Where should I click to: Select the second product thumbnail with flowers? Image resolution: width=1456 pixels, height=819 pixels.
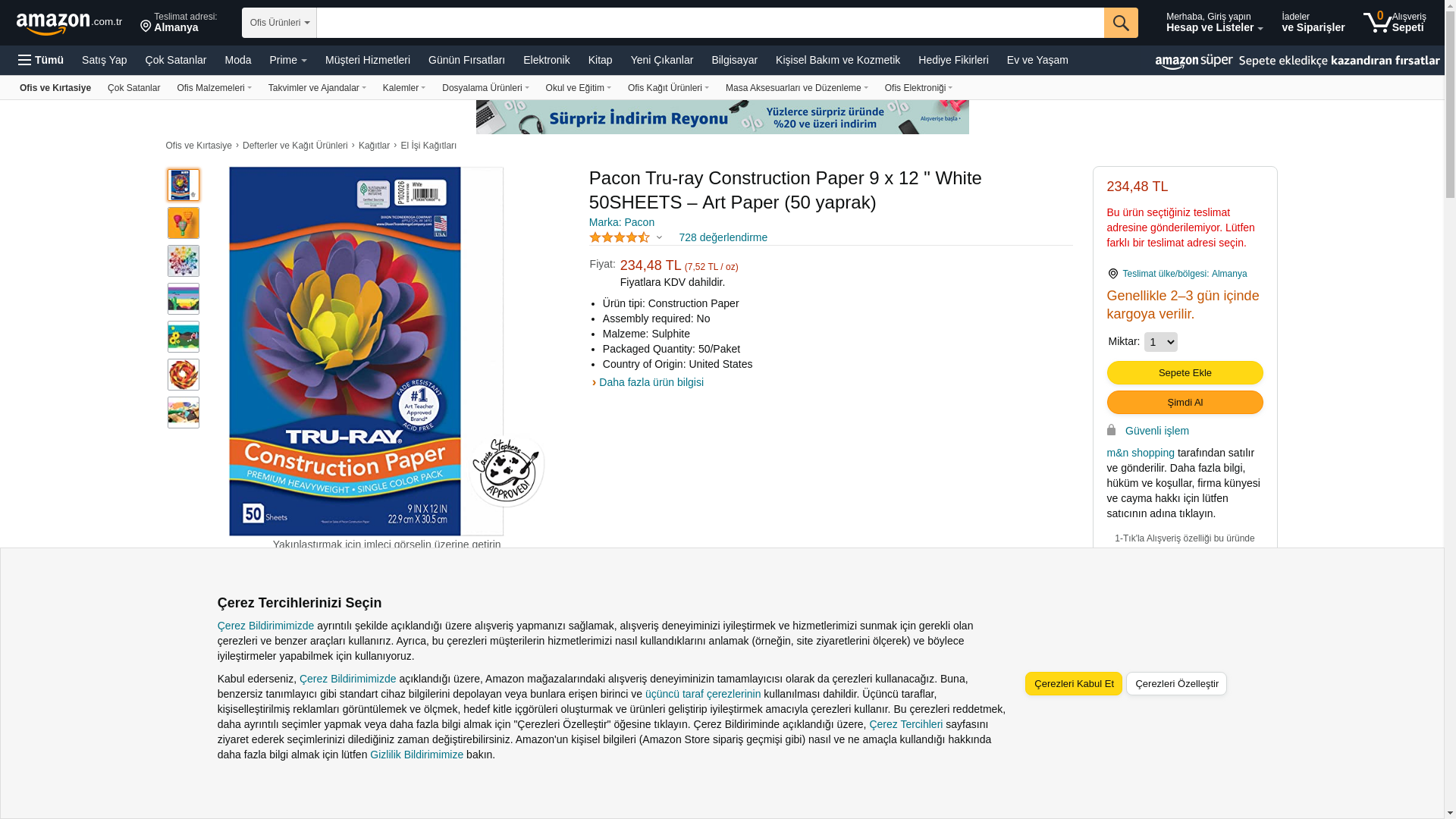click(183, 223)
